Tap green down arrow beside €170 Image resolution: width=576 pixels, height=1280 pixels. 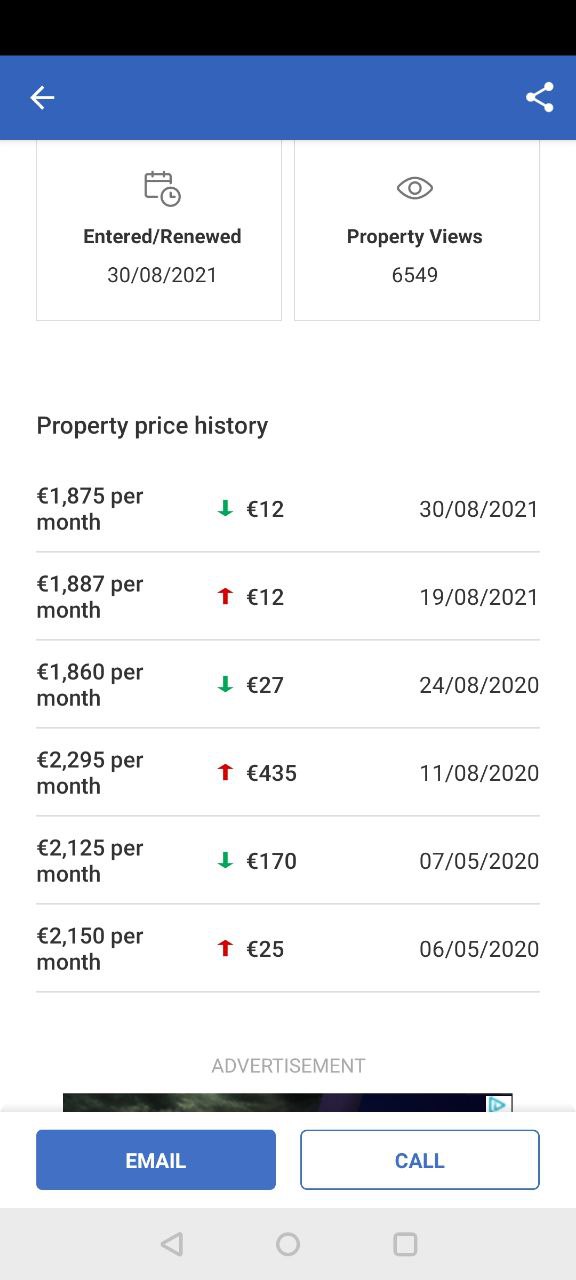pyautogui.click(x=225, y=861)
